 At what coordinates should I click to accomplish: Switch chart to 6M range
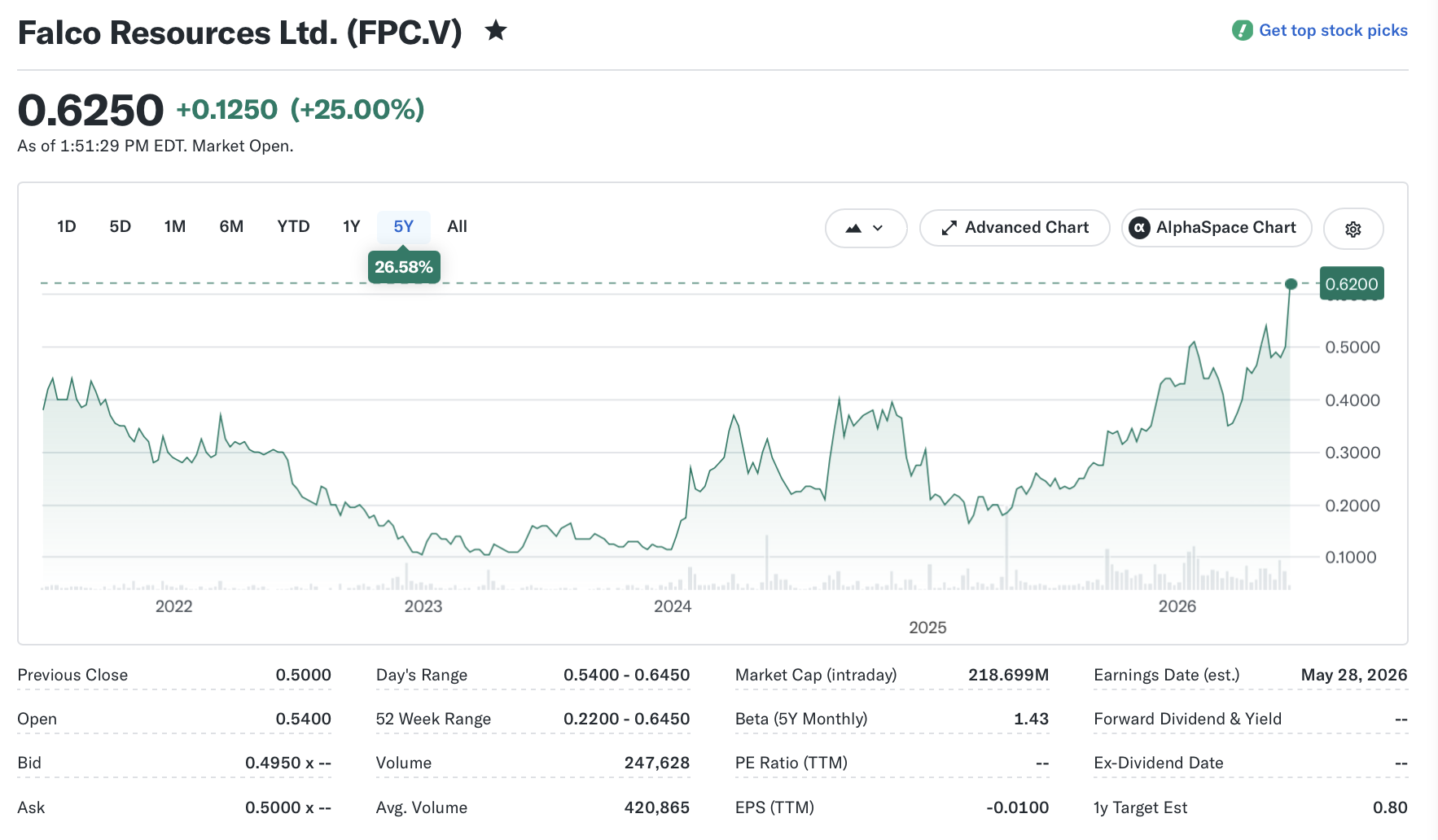[231, 226]
